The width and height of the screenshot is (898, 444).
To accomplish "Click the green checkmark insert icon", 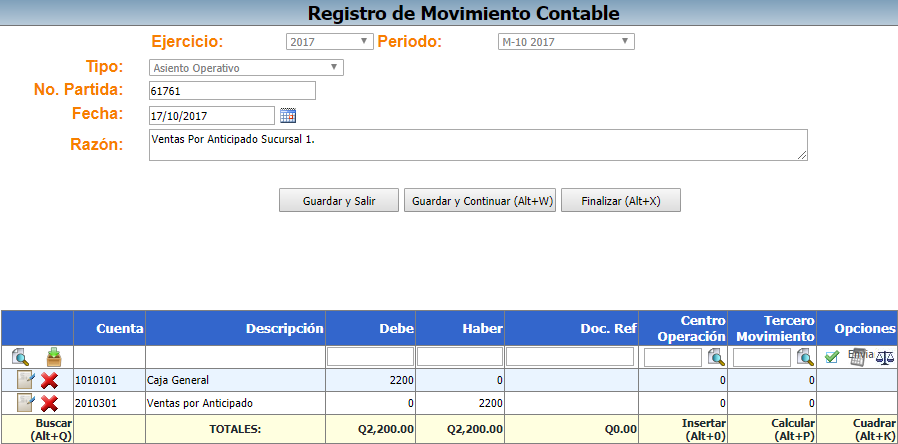I will click(831, 357).
